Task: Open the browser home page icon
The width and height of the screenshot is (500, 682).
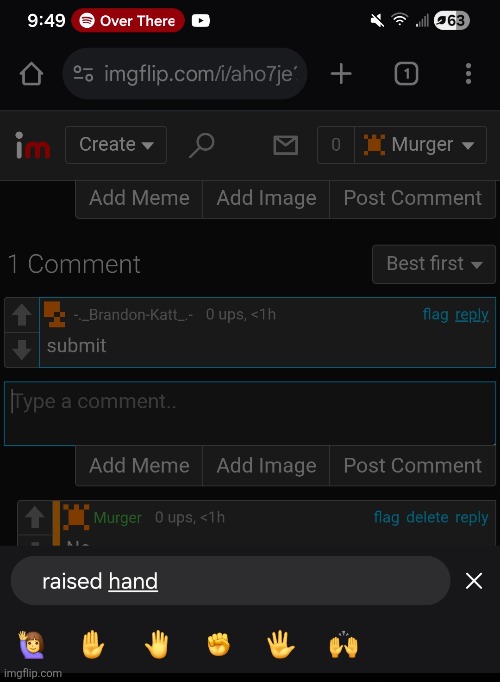Action: coord(32,74)
